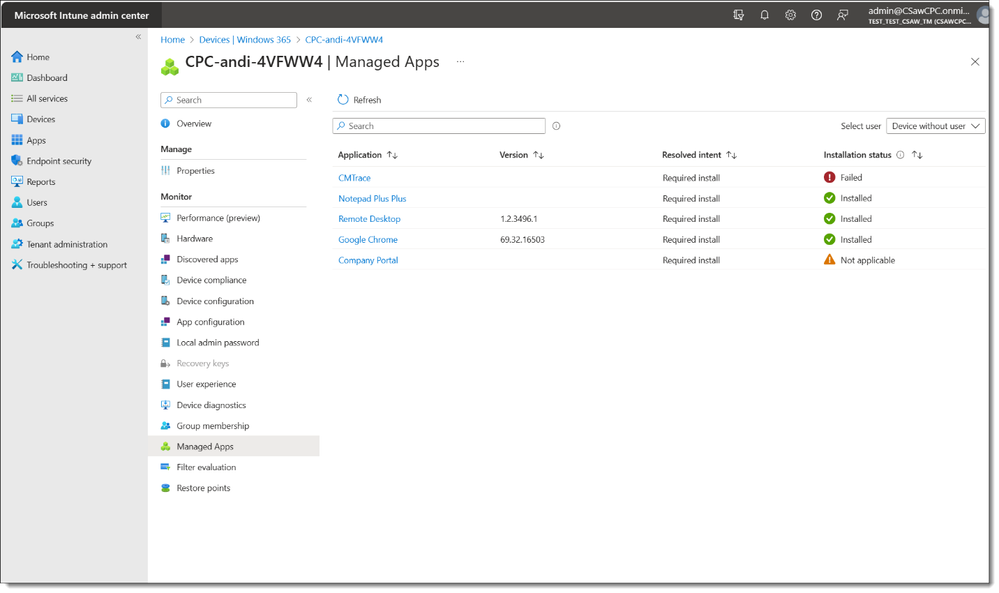Viewport: 999px width, 593px height.
Task: Open the notifications bell icon
Action: (x=764, y=15)
